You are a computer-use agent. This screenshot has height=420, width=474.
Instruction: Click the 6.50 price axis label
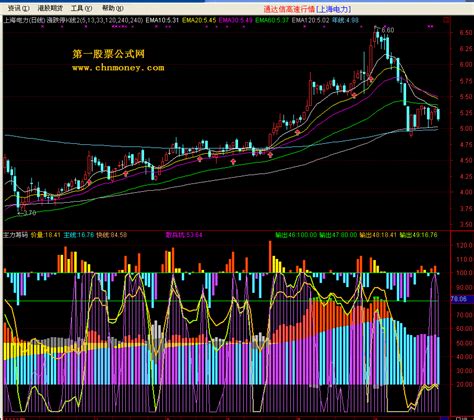[x=466, y=33]
